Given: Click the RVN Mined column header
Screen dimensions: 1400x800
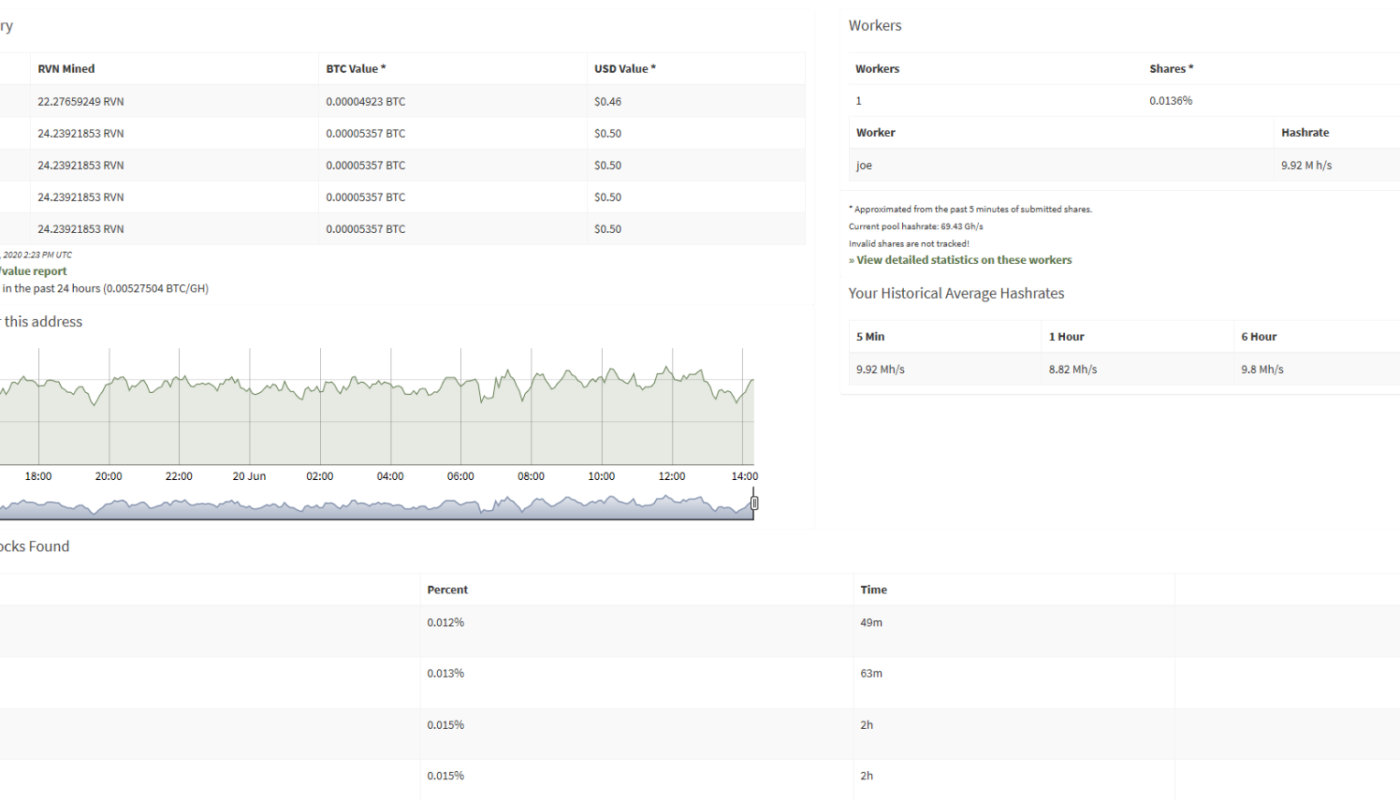Looking at the screenshot, I should coord(66,69).
